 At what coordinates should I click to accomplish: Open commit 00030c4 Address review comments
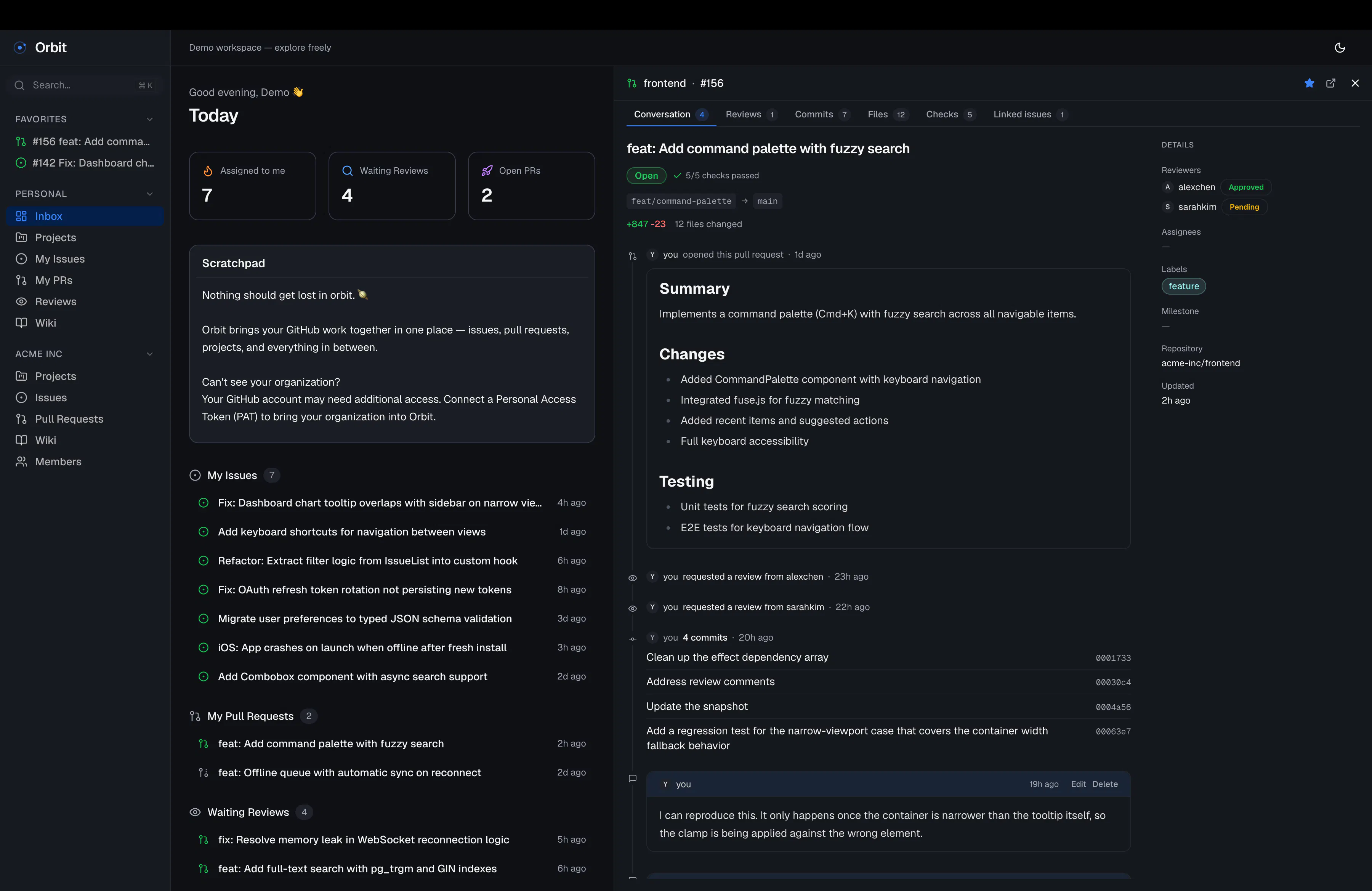tap(888, 681)
